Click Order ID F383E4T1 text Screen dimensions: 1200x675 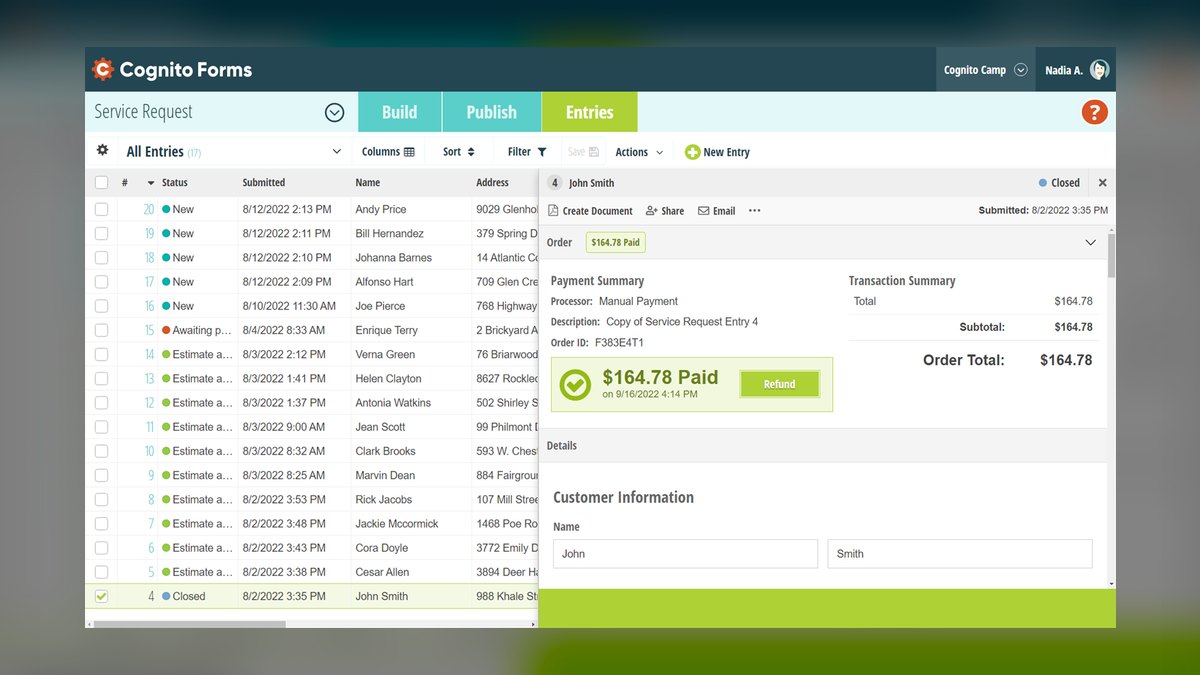point(597,342)
